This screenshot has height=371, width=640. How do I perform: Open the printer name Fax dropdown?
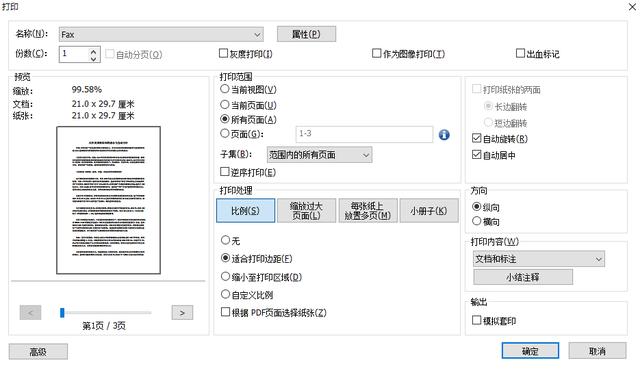coord(161,34)
